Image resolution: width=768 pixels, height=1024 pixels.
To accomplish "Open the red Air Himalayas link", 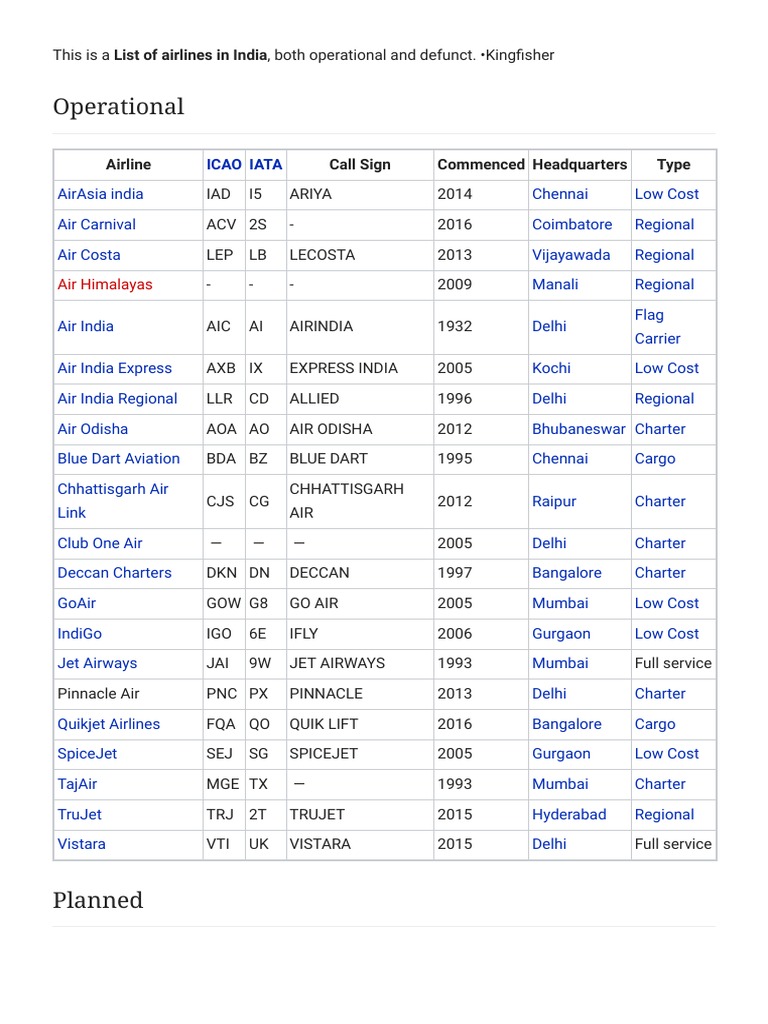I will (x=105, y=284).
